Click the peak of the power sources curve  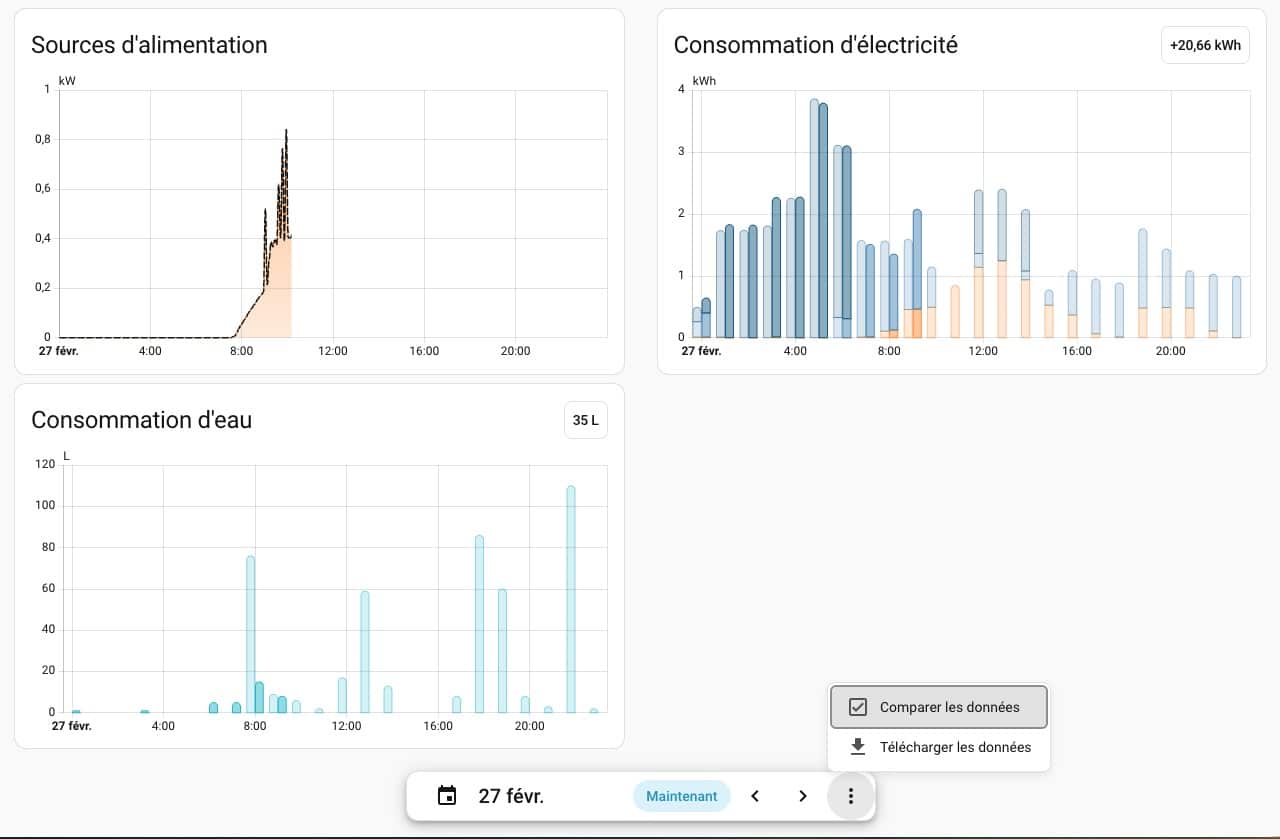[286, 132]
